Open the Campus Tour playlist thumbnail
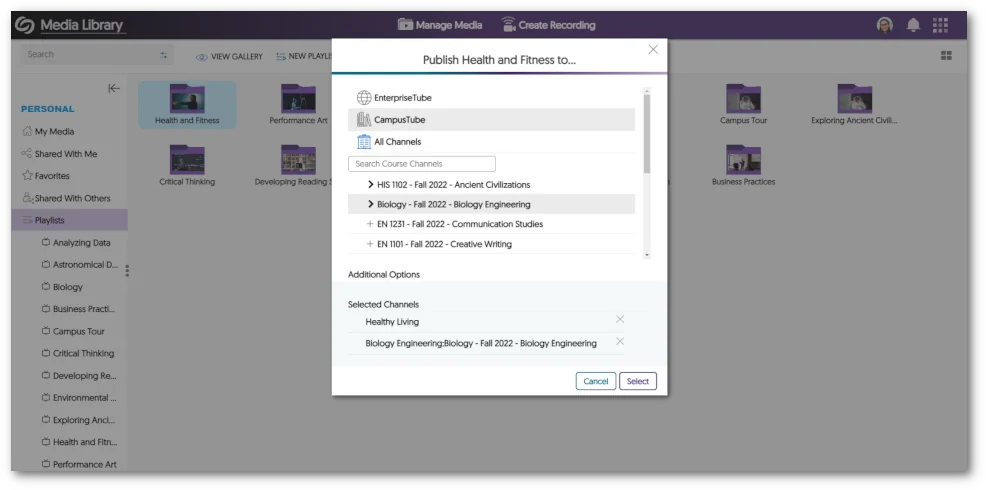The width and height of the screenshot is (986, 490). [743, 99]
